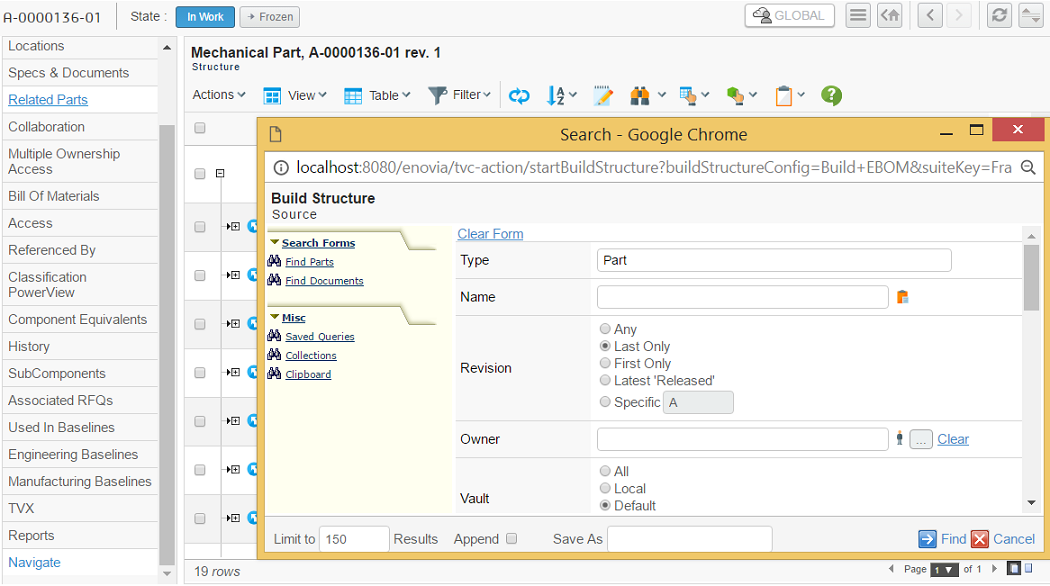Image resolution: width=1050 pixels, height=586 pixels.
Task: Click the hamburger menu icon near GLOBAL
Action: pyautogui.click(x=857, y=16)
